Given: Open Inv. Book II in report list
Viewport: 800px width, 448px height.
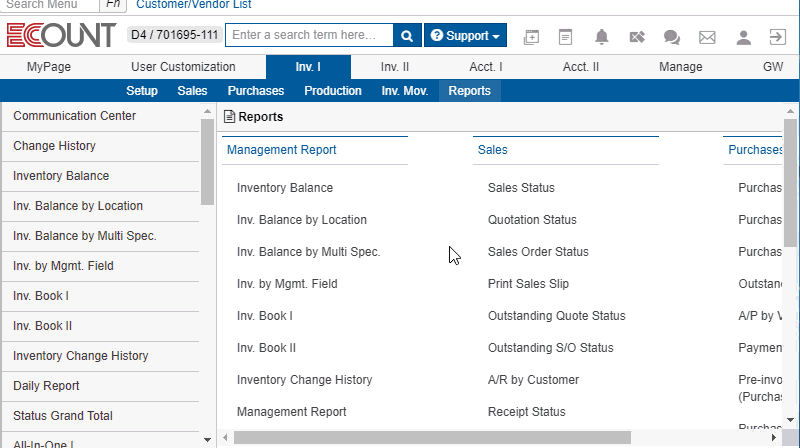Looking at the screenshot, I should 266,348.
